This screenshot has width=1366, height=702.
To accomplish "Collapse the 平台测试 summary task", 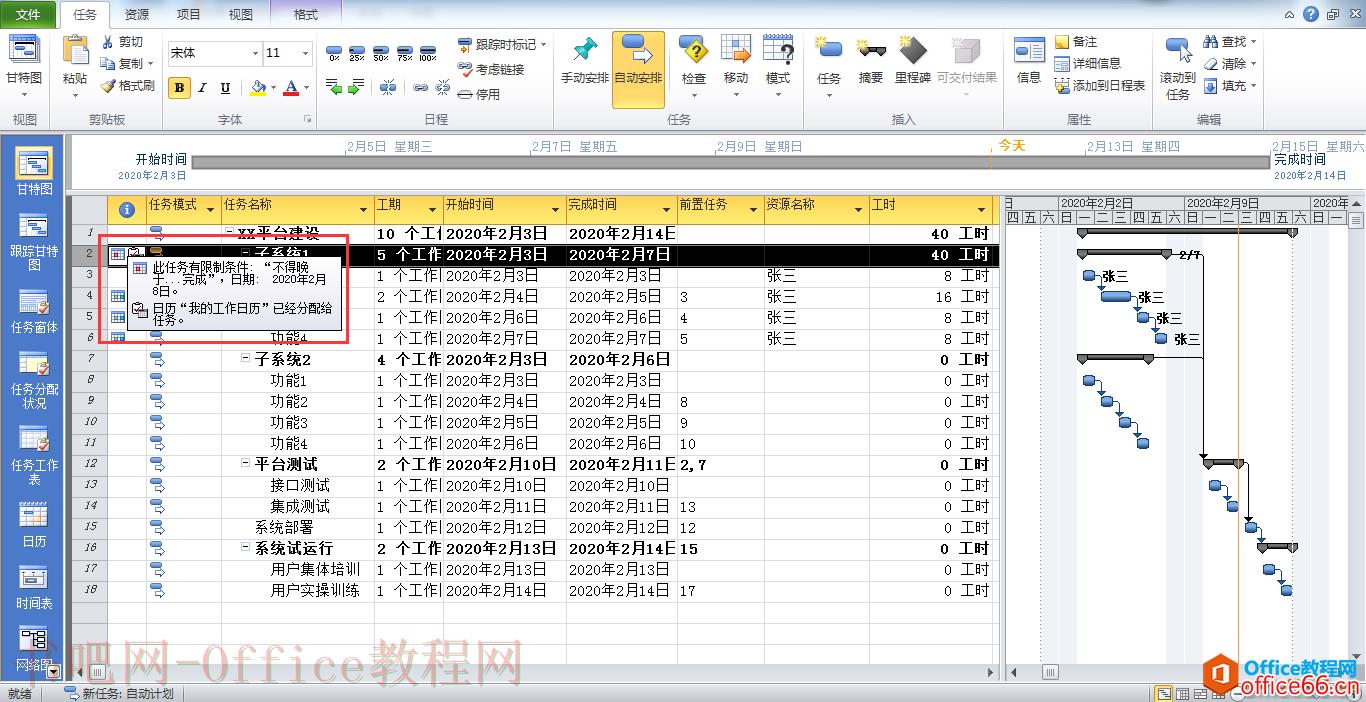I will coord(246,464).
